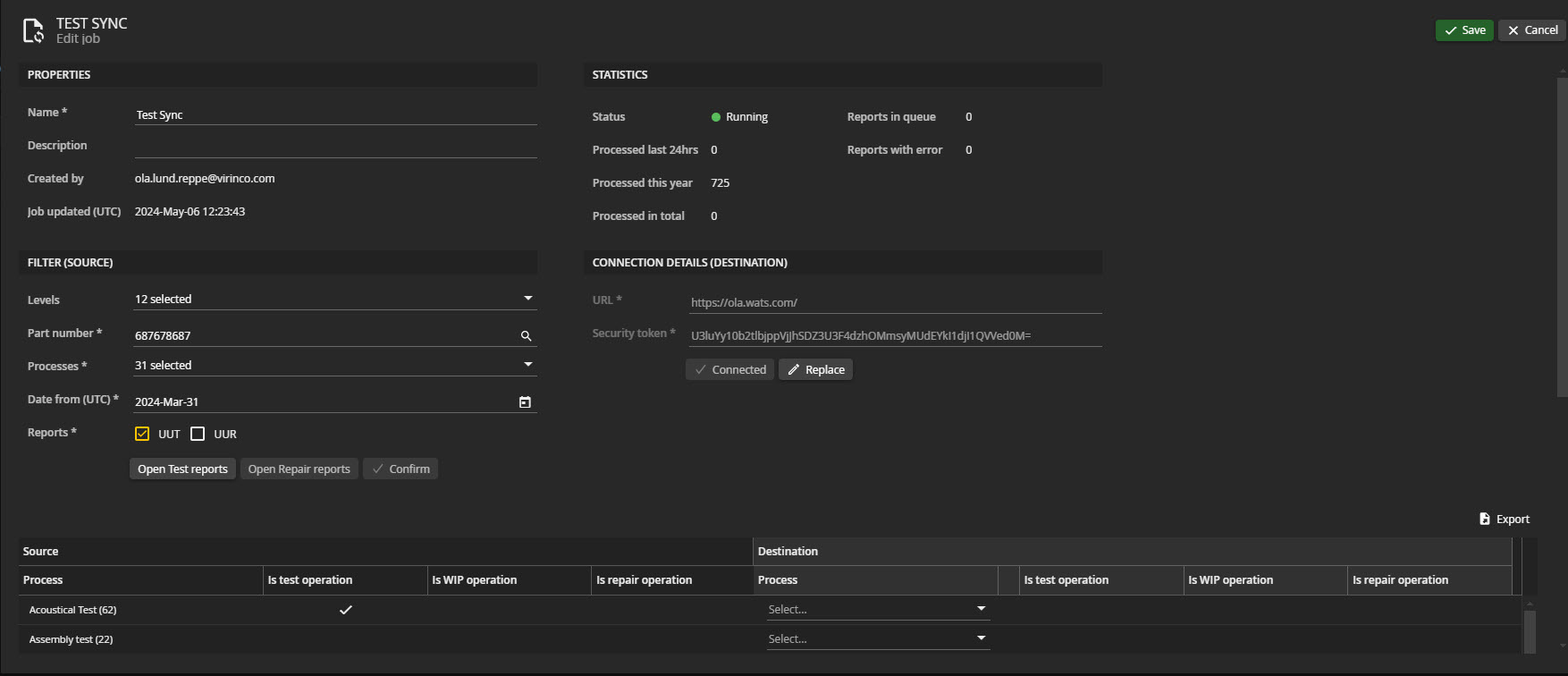This screenshot has height=676, width=1568.
Task: Click the pencil icon on Replace button
Action: point(794,370)
